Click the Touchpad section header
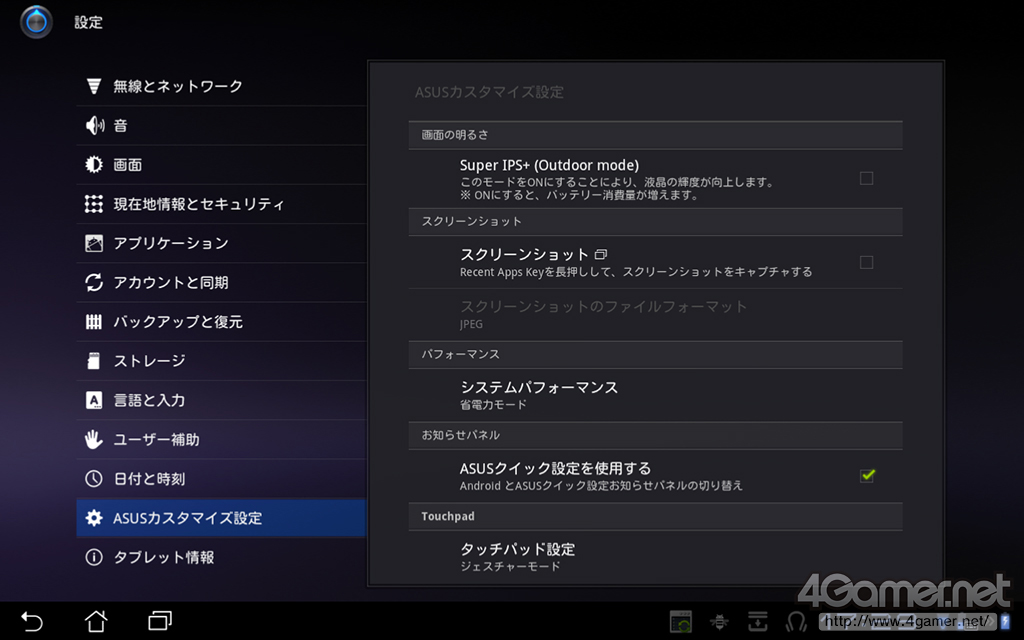 [656, 516]
